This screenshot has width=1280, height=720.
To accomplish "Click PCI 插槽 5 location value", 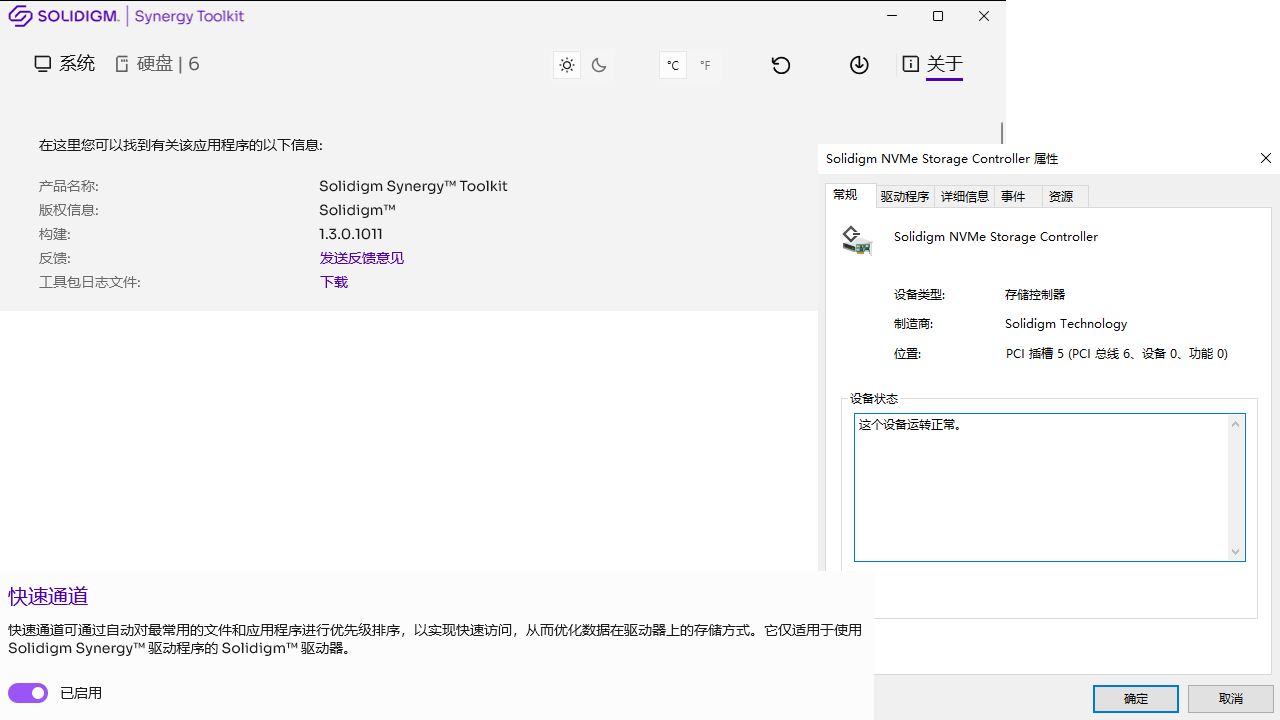I will (1117, 354).
